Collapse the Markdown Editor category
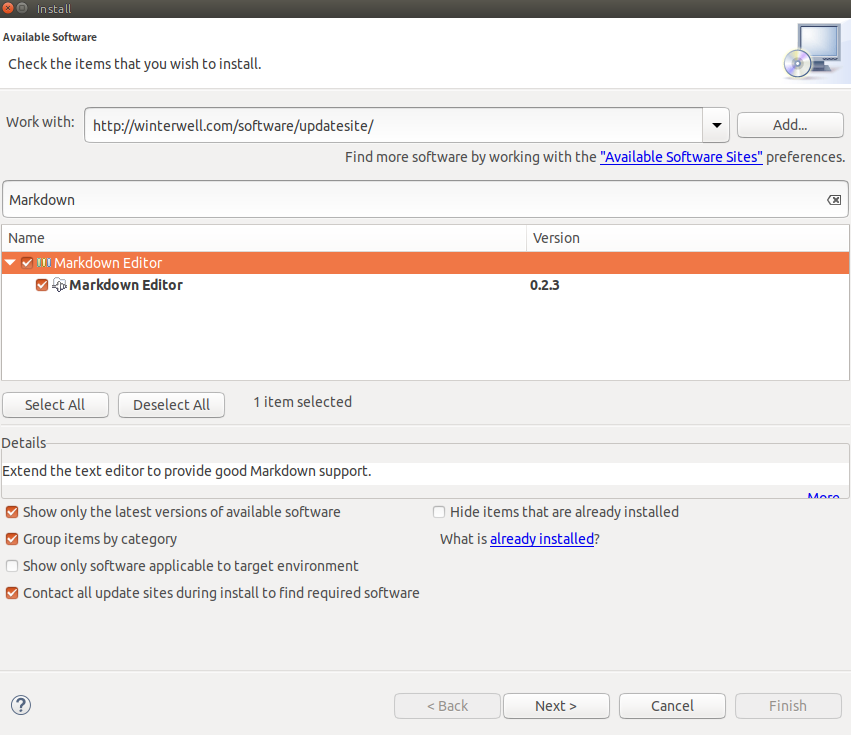851x735 pixels. click(x=11, y=262)
